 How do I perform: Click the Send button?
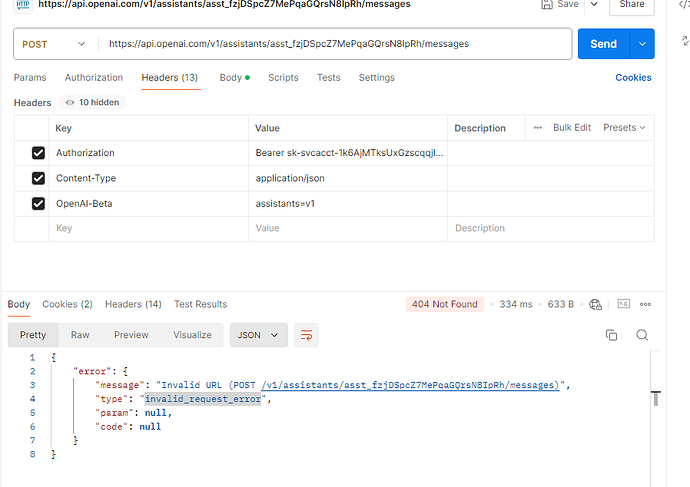click(603, 44)
